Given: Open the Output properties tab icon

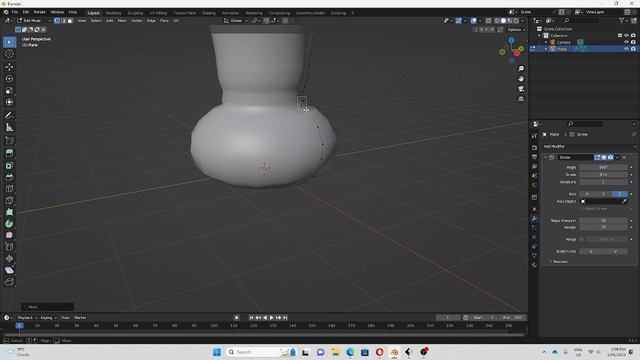Looking at the screenshot, I should click(534, 157).
